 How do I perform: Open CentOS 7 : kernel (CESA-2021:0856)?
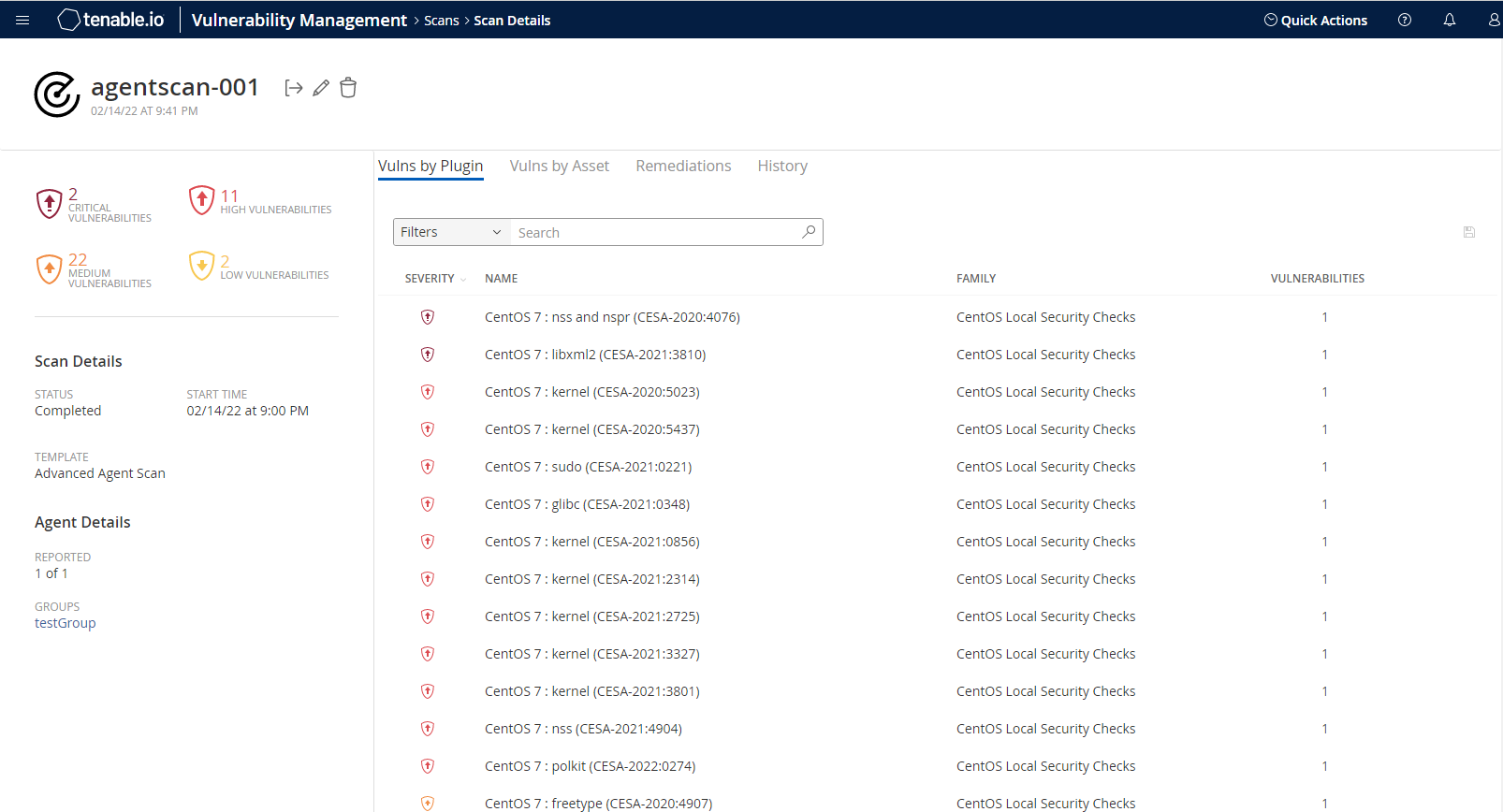tap(592, 542)
